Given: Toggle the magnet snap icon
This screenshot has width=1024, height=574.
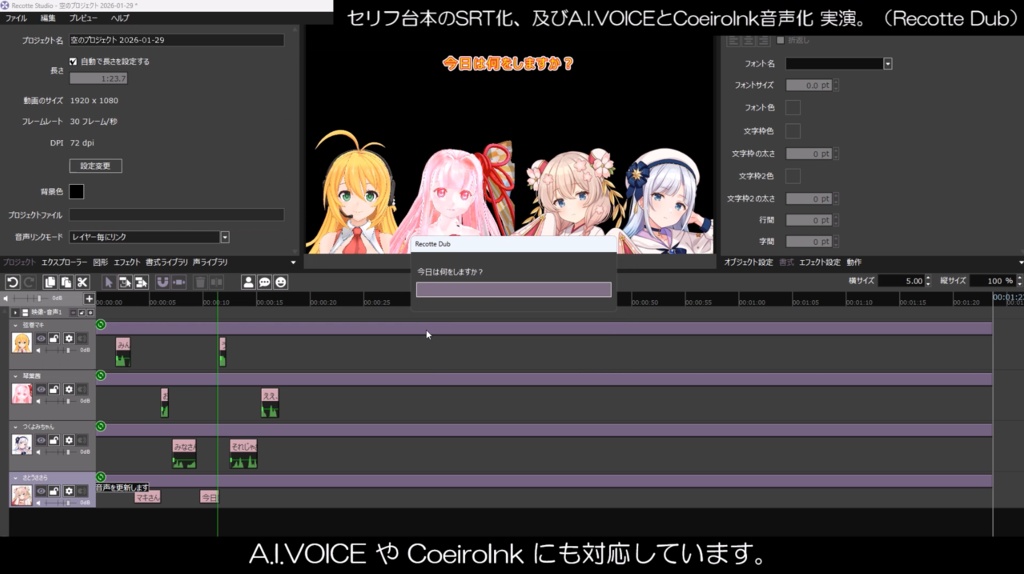Looking at the screenshot, I should [162, 282].
